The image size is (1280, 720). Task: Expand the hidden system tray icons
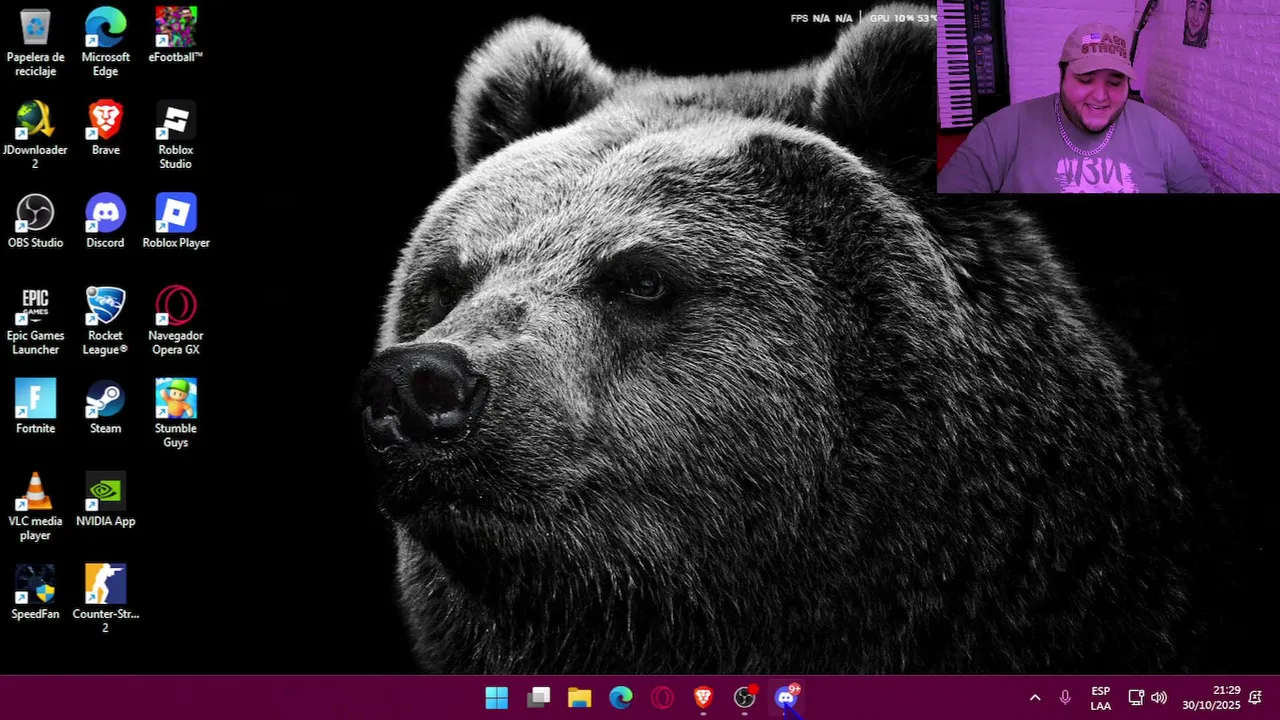[1035, 698]
